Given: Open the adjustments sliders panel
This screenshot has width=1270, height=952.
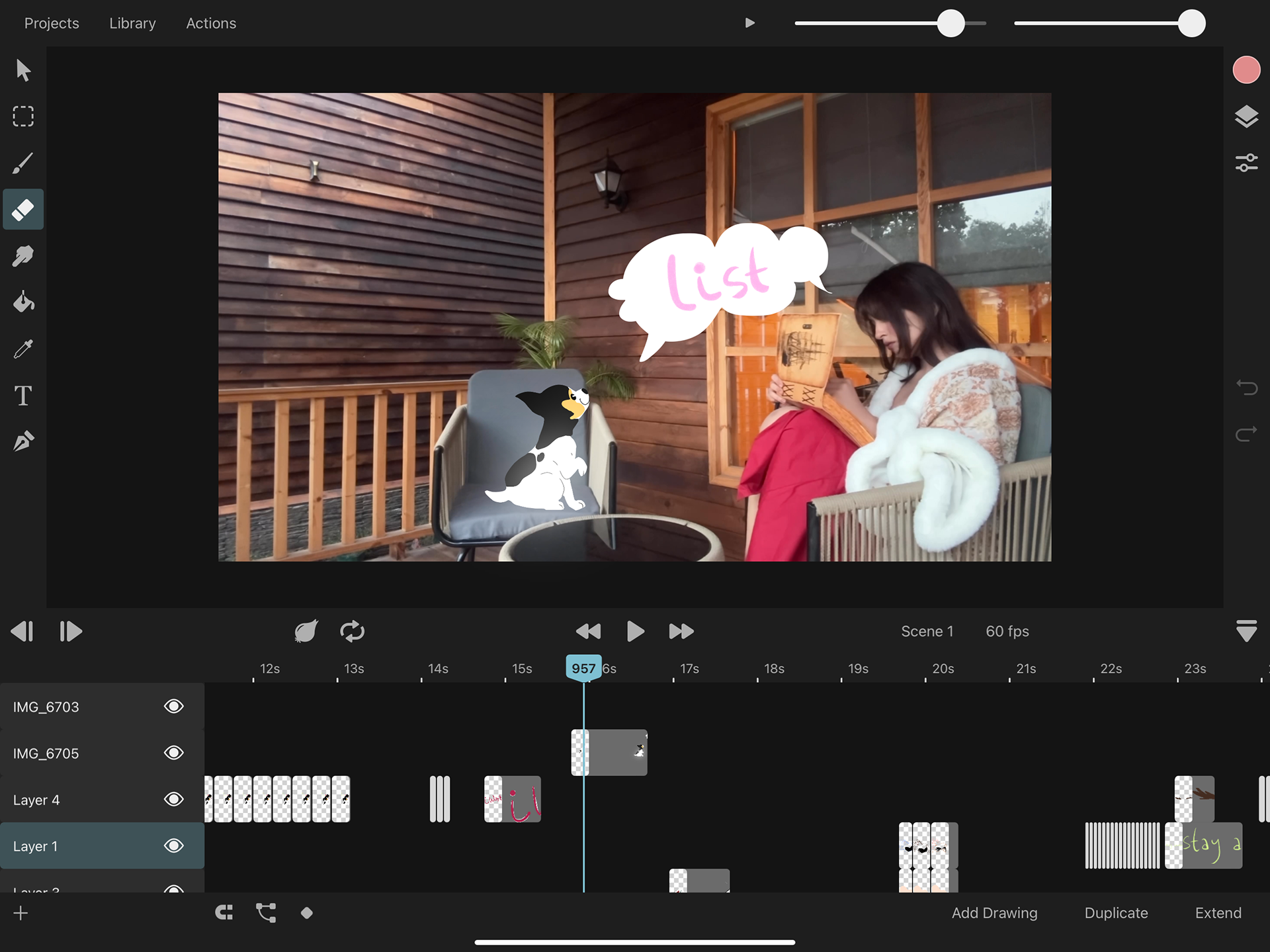Looking at the screenshot, I should (1246, 163).
